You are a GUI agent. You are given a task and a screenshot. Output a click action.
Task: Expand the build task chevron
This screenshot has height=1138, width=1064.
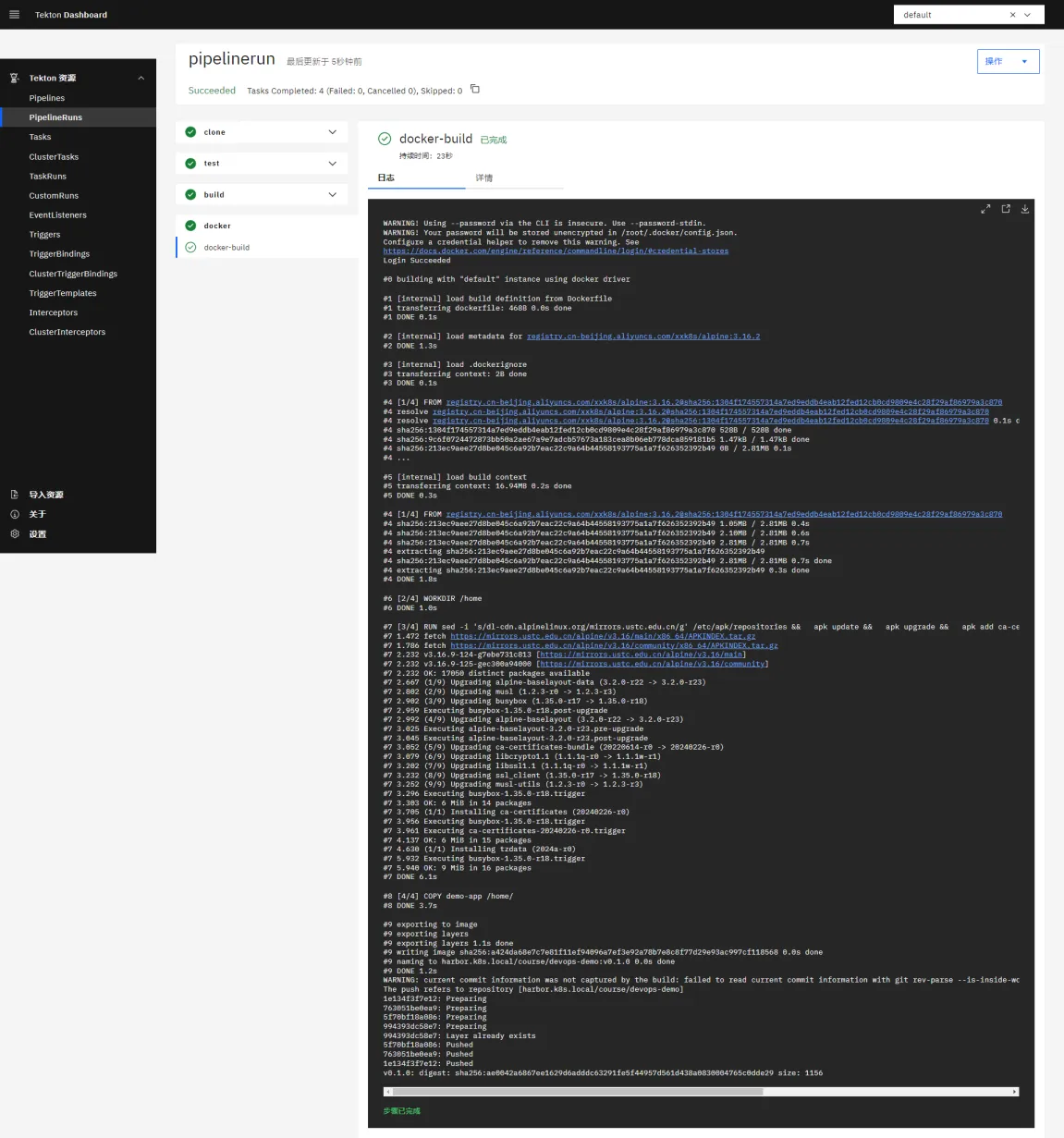(x=333, y=195)
